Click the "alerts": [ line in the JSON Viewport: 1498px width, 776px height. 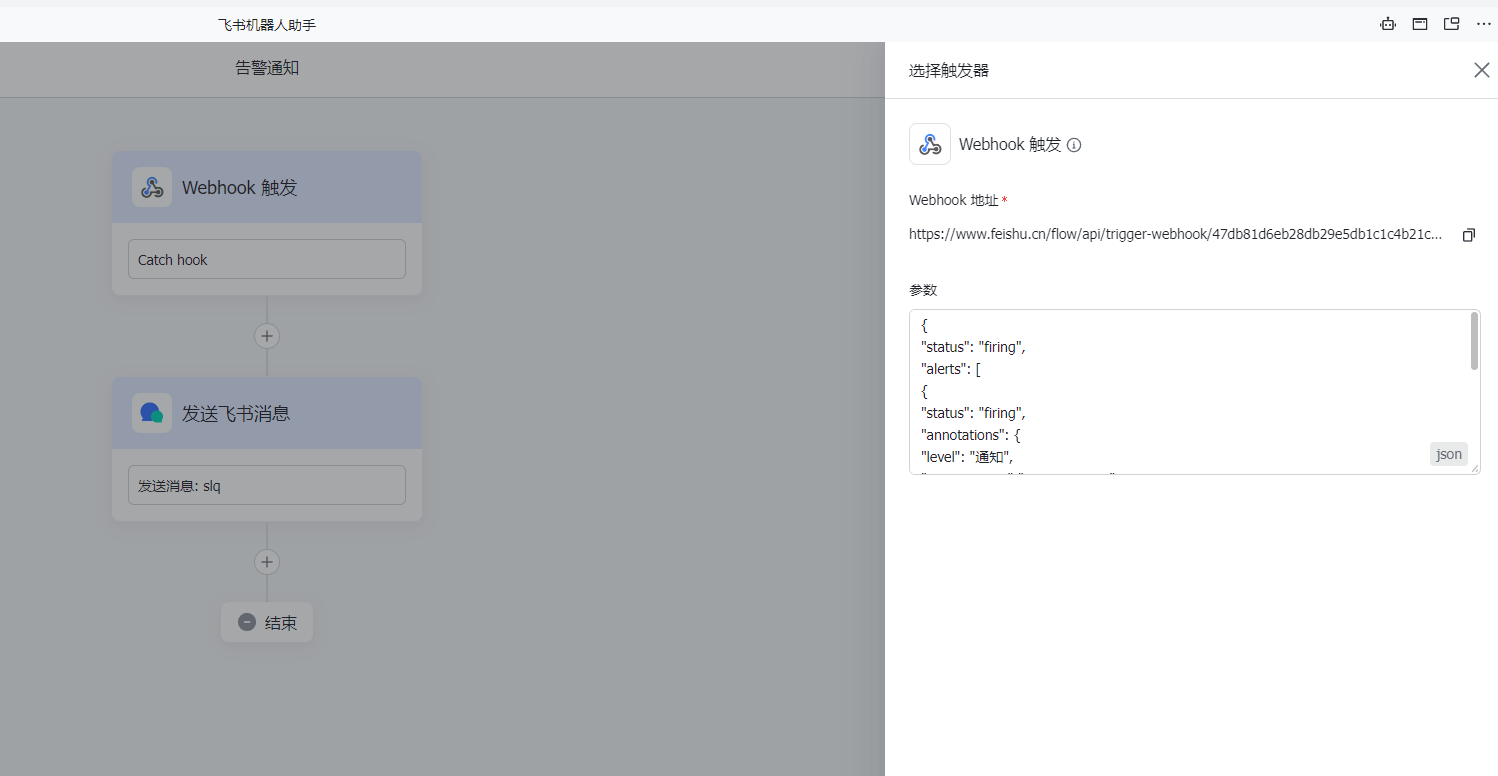pyautogui.click(x=951, y=369)
